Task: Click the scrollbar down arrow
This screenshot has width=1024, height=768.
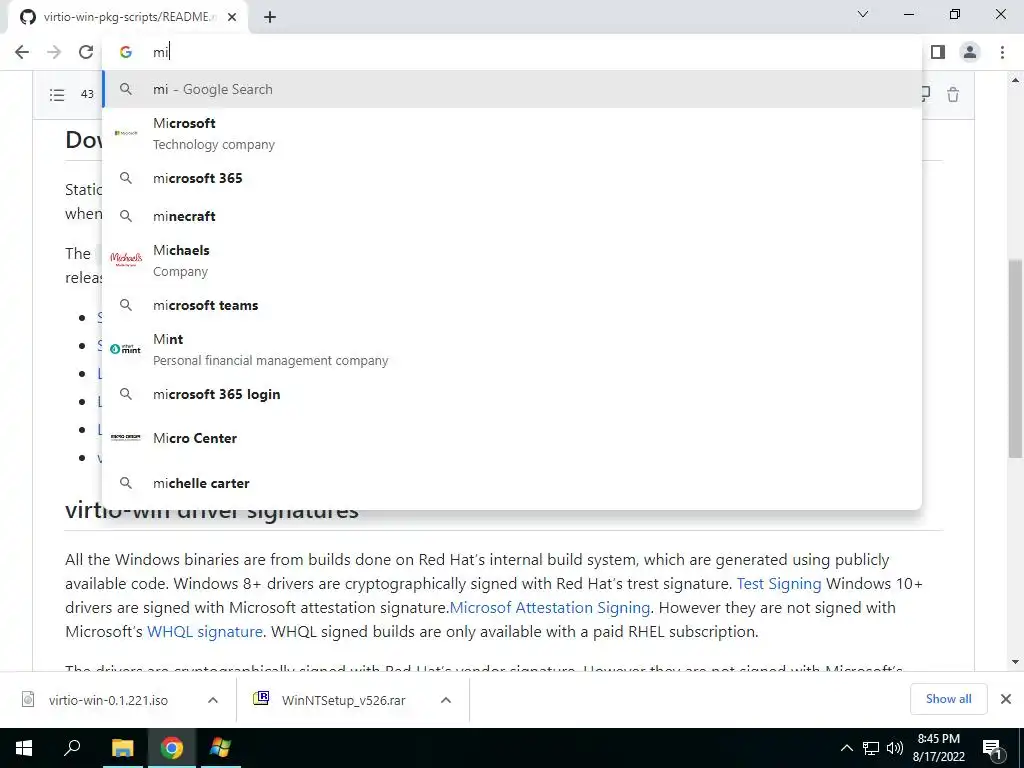Action: [1015, 662]
